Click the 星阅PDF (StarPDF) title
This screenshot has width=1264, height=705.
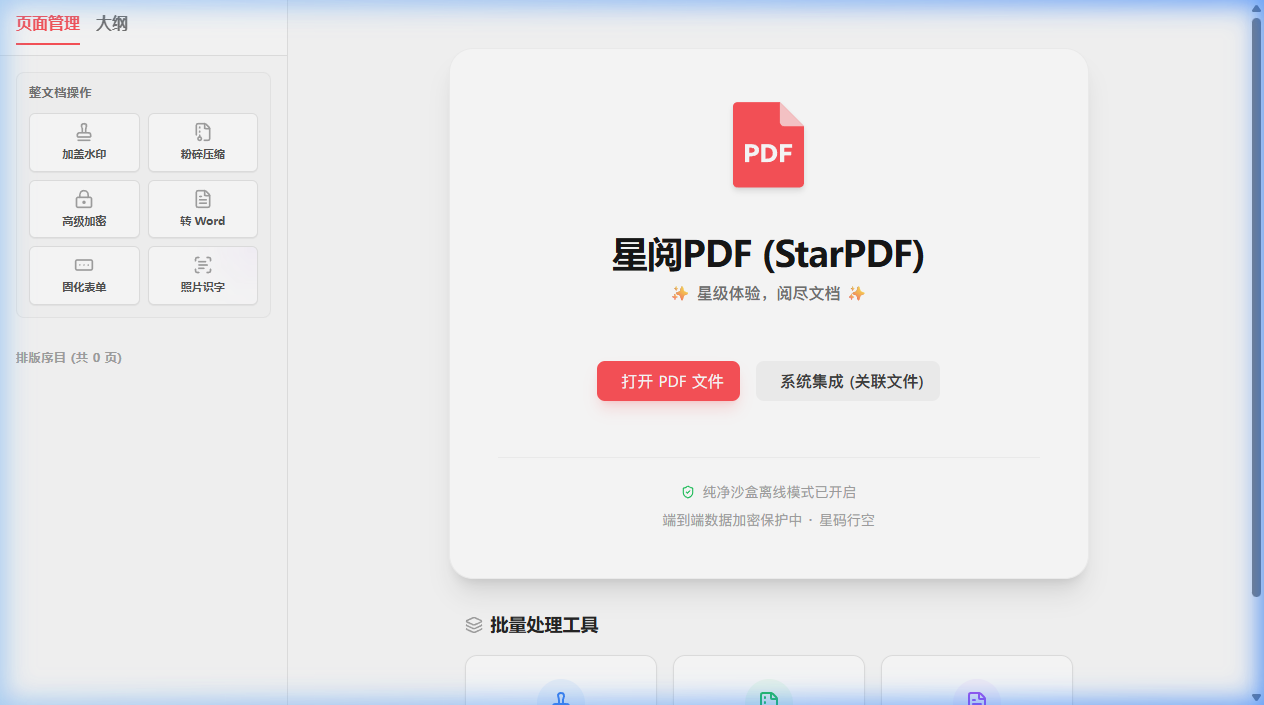(x=768, y=255)
